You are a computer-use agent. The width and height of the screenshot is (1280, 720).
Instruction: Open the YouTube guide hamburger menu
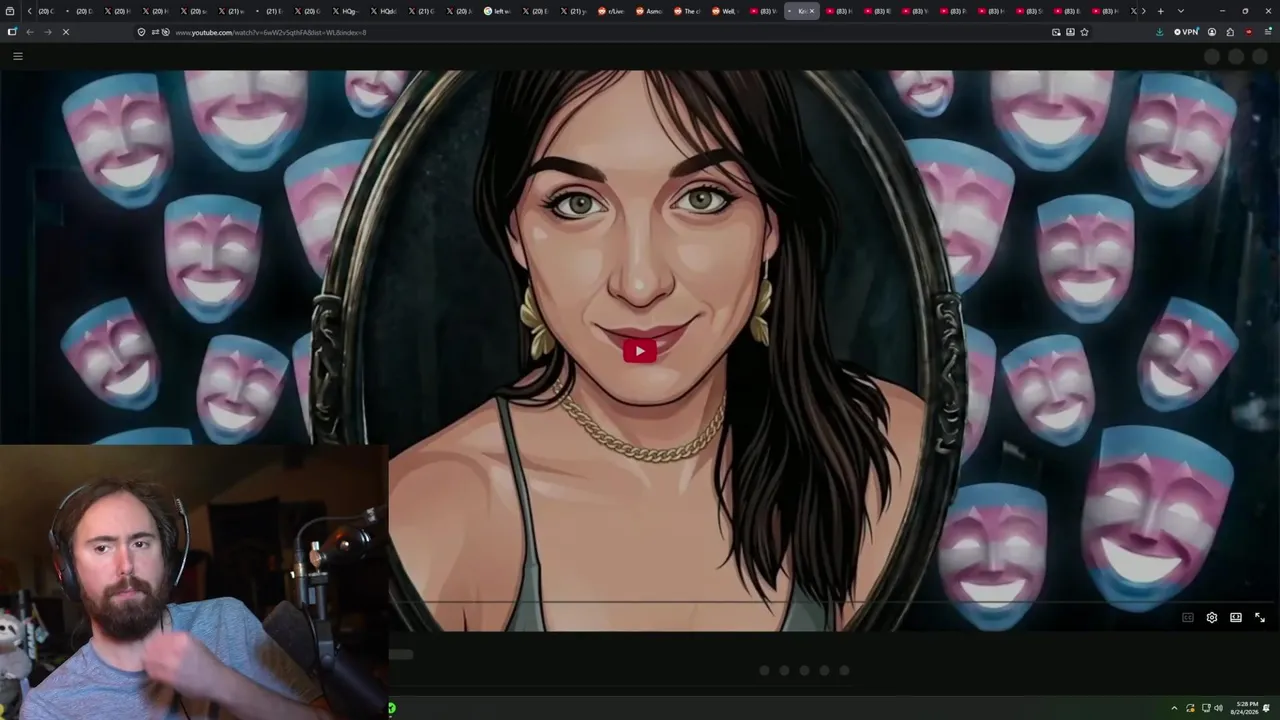point(17,56)
